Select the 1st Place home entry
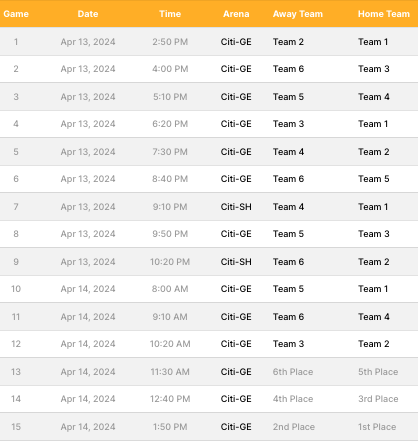 [x=377, y=427]
